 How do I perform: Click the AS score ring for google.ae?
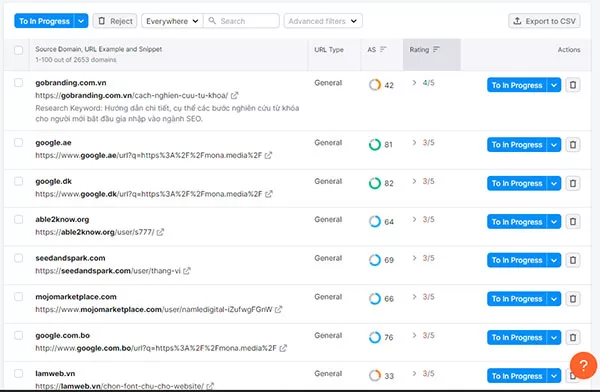point(375,144)
